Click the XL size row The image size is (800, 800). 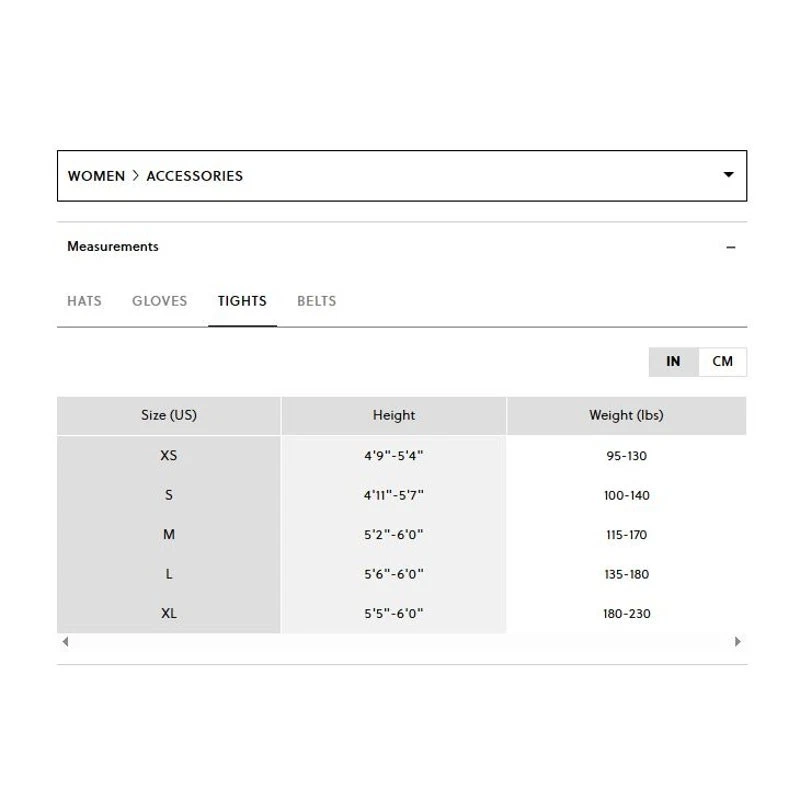(169, 613)
